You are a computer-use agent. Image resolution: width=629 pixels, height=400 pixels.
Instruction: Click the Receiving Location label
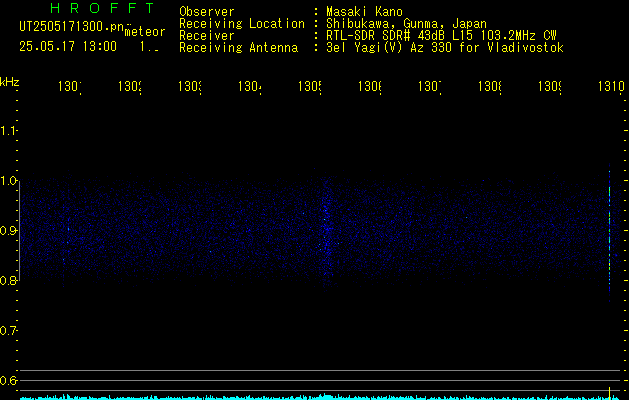[x=242, y=24]
